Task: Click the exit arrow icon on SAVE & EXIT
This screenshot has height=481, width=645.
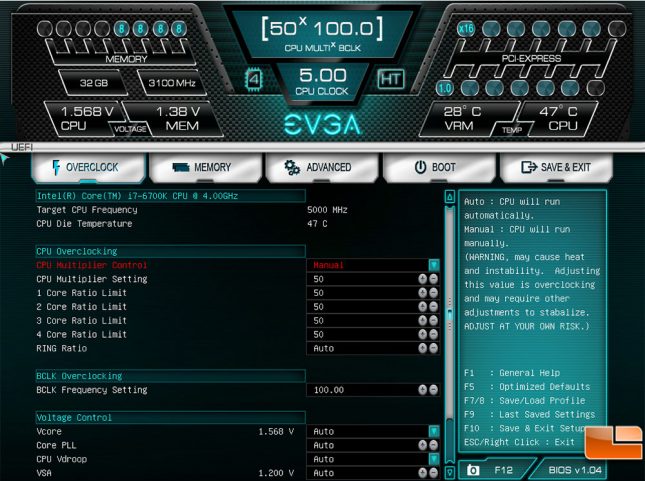Action: [529, 167]
